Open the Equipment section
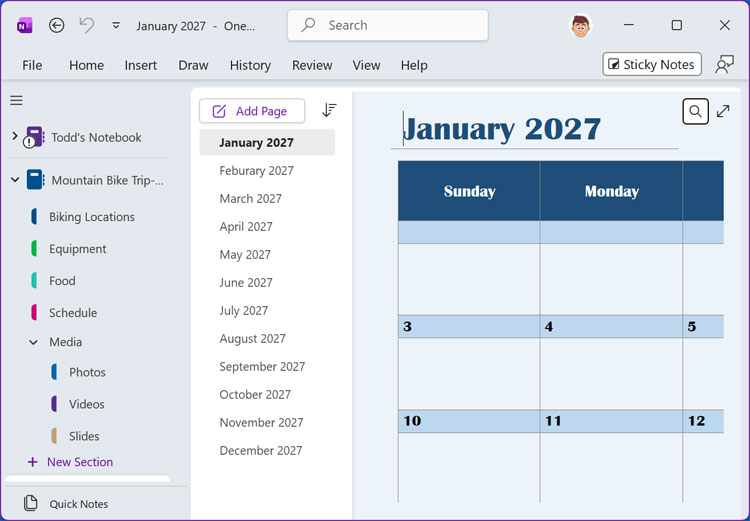The height and width of the screenshot is (521, 750). coord(77,249)
